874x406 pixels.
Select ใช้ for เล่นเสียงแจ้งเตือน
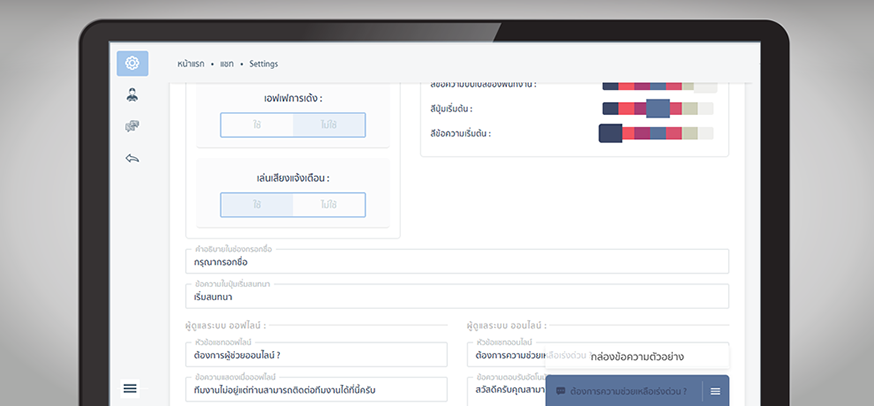pos(257,205)
